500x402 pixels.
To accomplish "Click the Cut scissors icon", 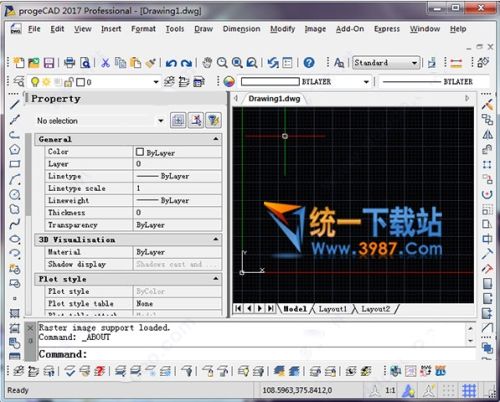I will [105, 63].
